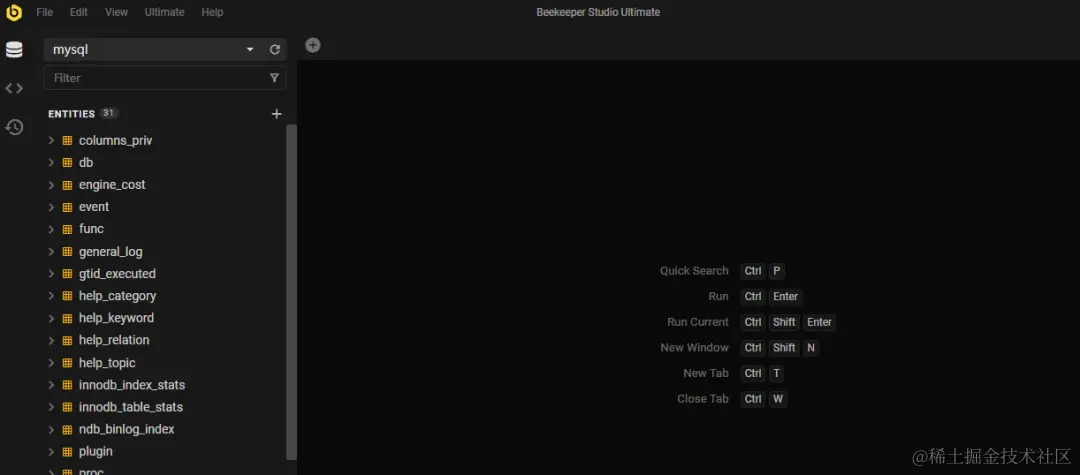Click table icon of engine_cost

(67, 185)
